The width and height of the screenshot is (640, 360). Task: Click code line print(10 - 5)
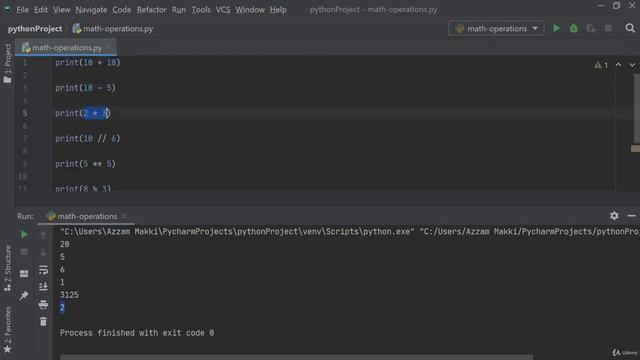(x=85, y=88)
